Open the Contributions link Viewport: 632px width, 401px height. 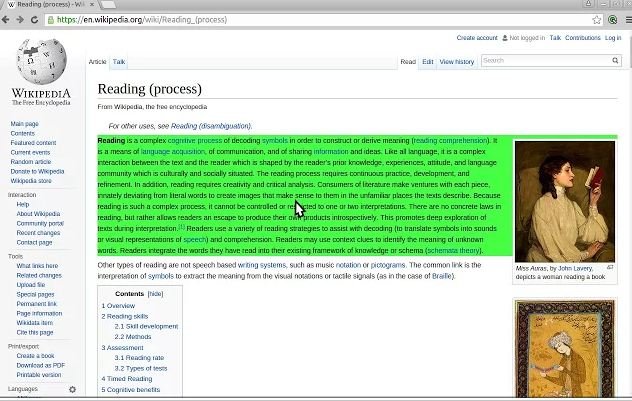582,38
